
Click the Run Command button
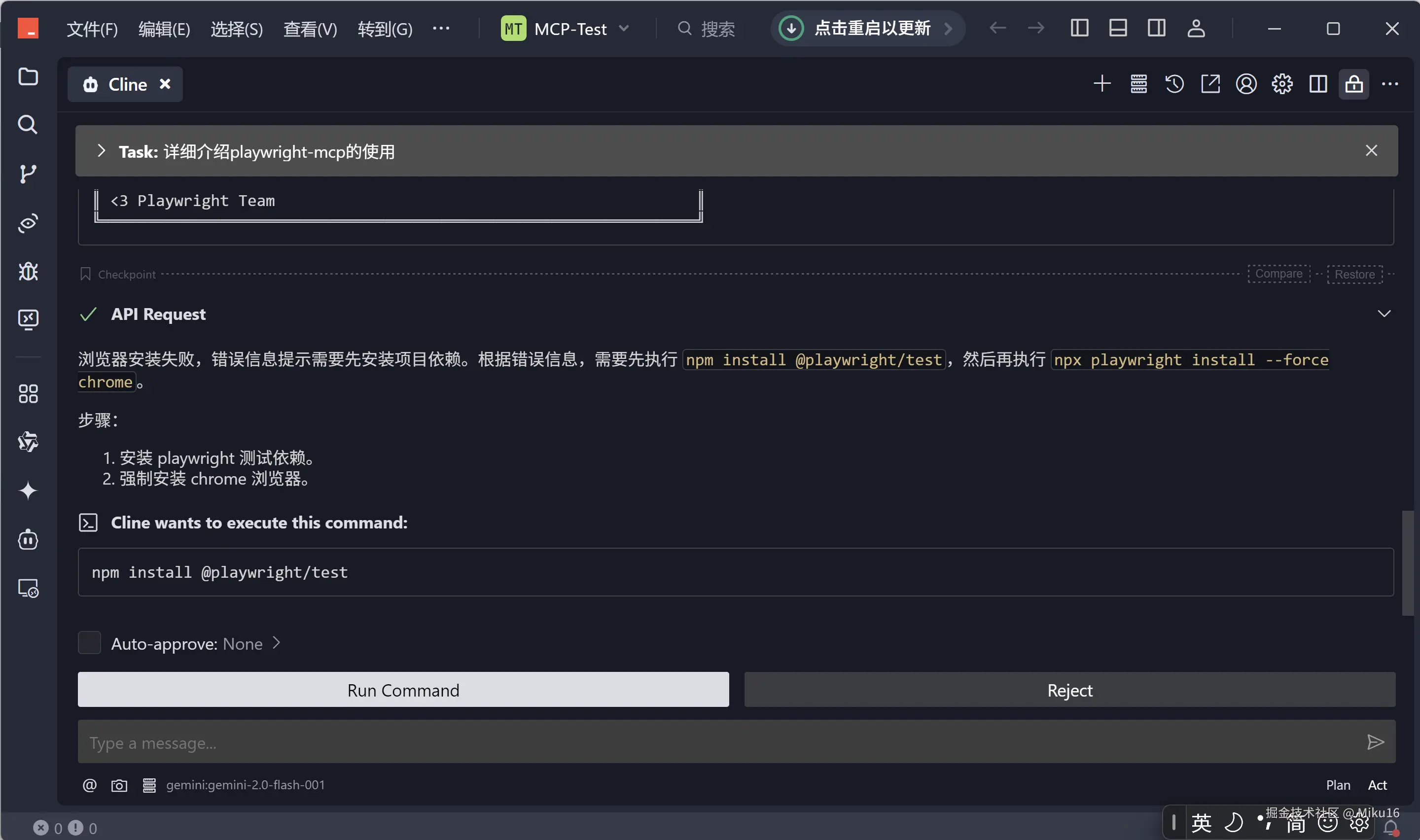[x=403, y=690]
